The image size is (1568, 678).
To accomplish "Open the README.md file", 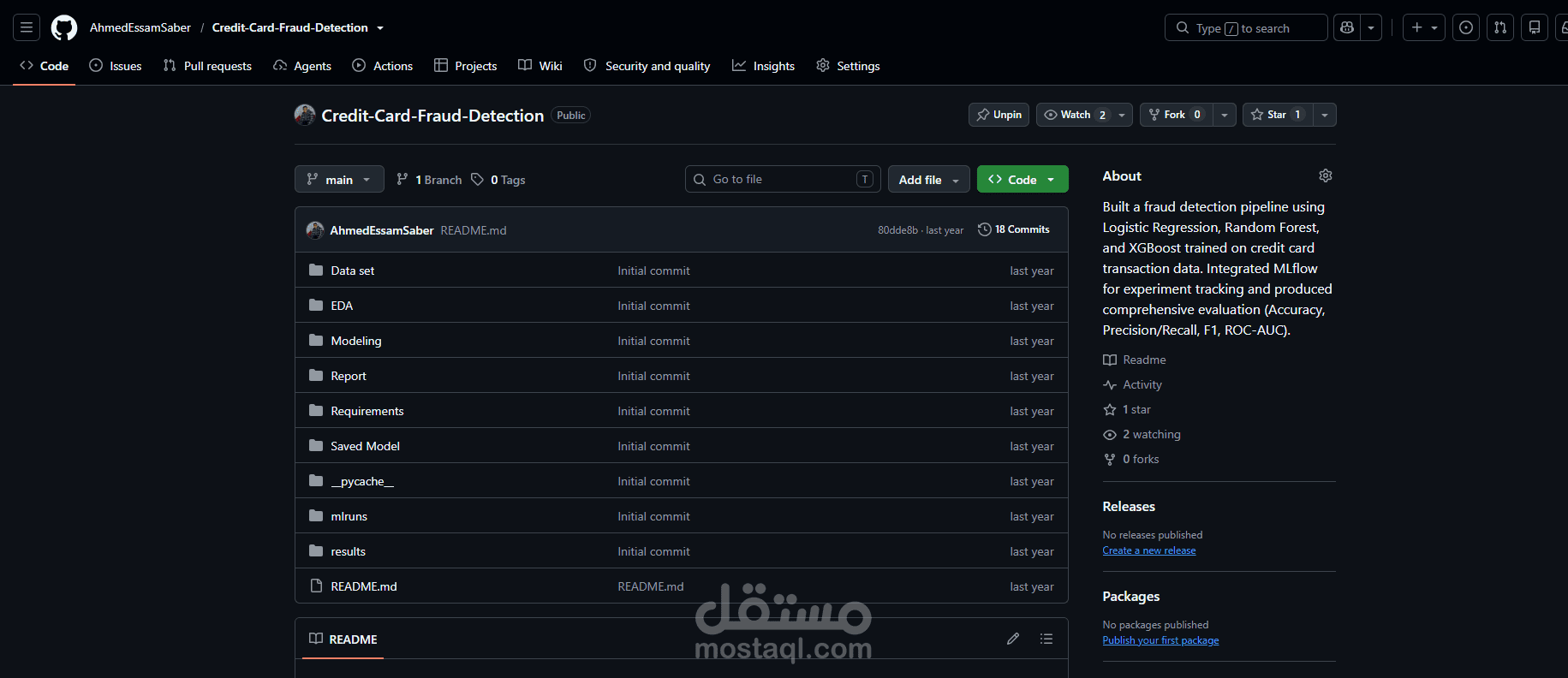I will (364, 586).
